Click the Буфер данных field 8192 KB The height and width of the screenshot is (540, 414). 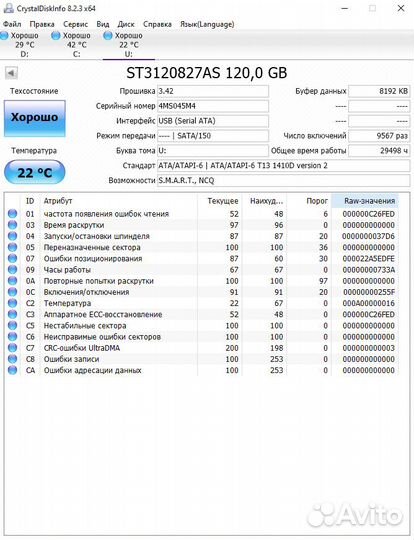pos(379,91)
